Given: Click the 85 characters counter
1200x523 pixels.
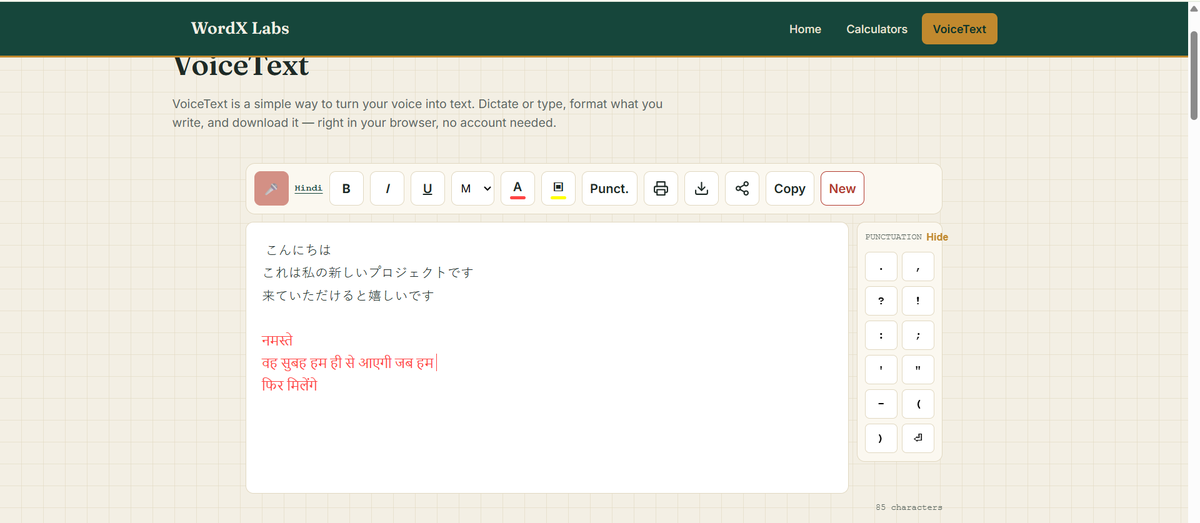Looking at the screenshot, I should (x=909, y=507).
